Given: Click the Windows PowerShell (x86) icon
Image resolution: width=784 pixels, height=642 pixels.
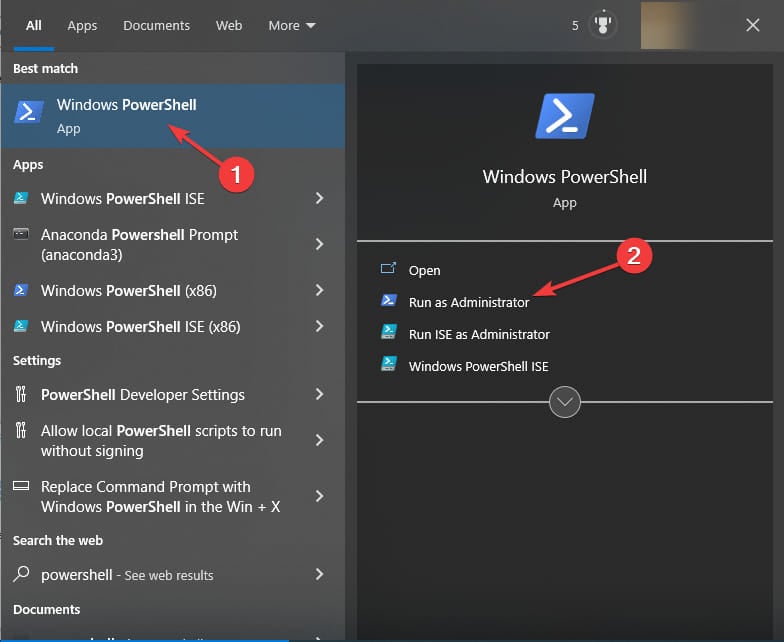Looking at the screenshot, I should [21, 291].
